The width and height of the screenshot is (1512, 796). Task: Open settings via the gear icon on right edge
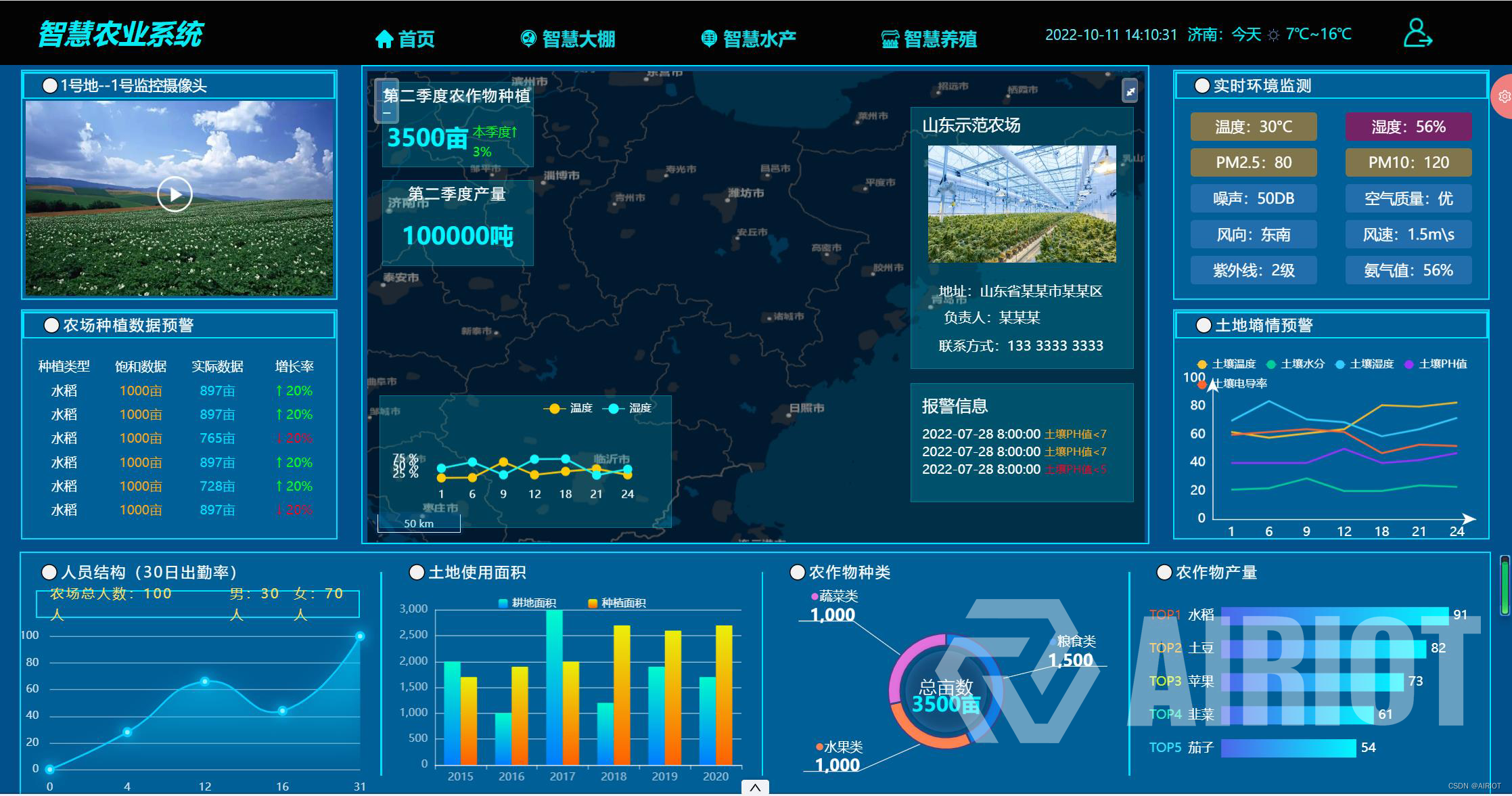(1505, 96)
